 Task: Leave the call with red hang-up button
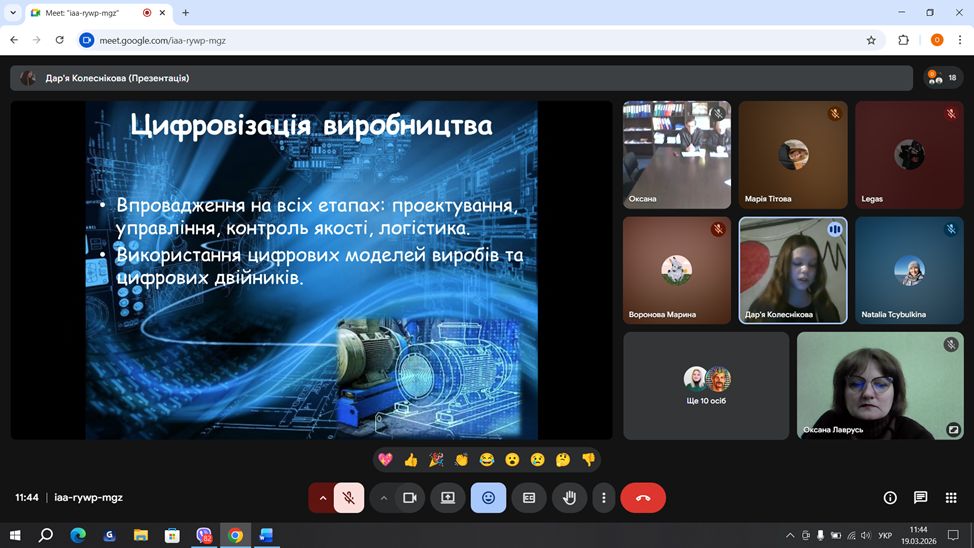pos(643,497)
